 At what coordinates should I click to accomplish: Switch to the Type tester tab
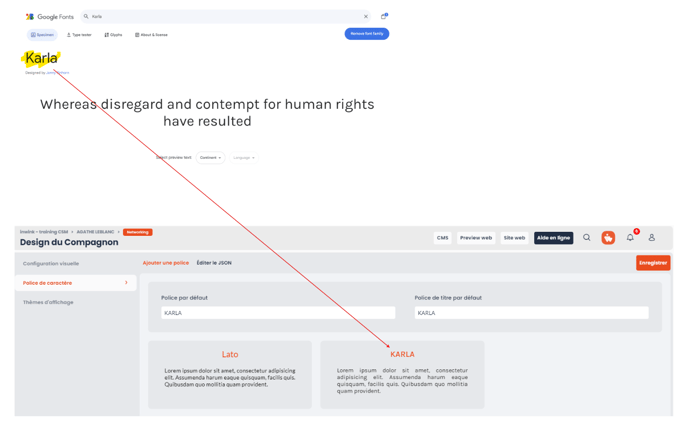[x=79, y=35]
